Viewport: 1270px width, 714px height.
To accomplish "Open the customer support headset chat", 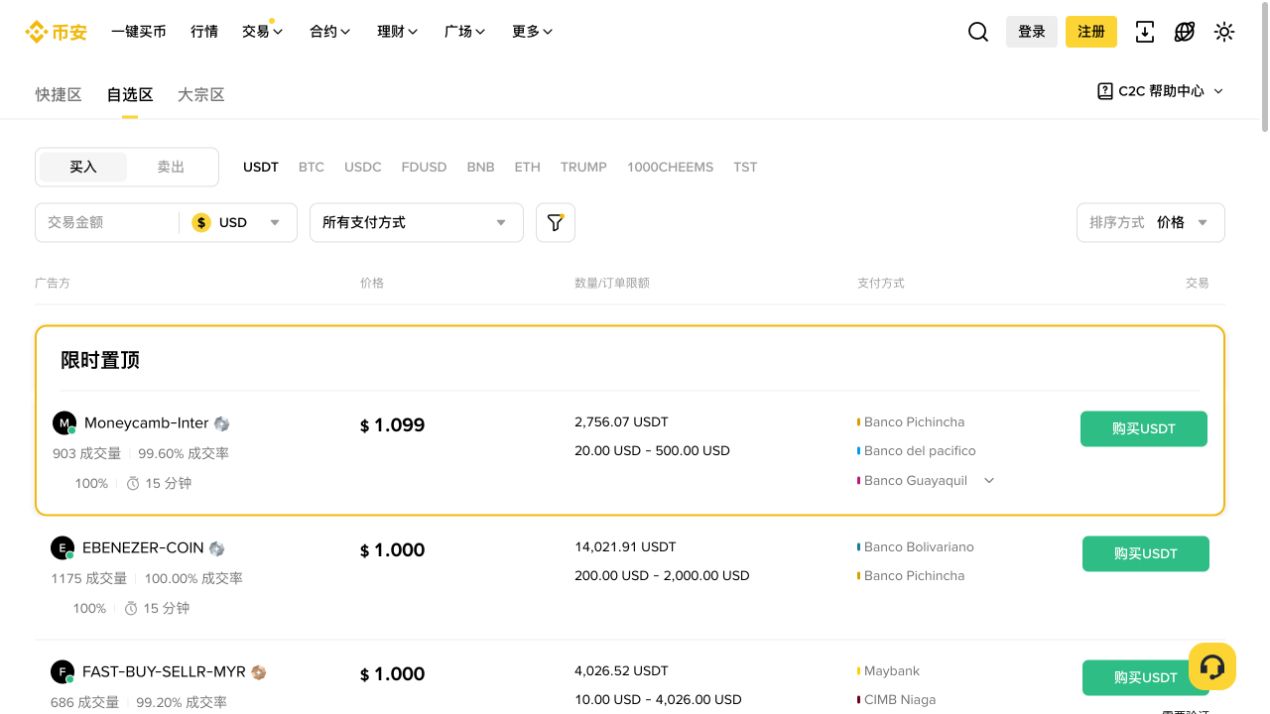I will (1212, 666).
